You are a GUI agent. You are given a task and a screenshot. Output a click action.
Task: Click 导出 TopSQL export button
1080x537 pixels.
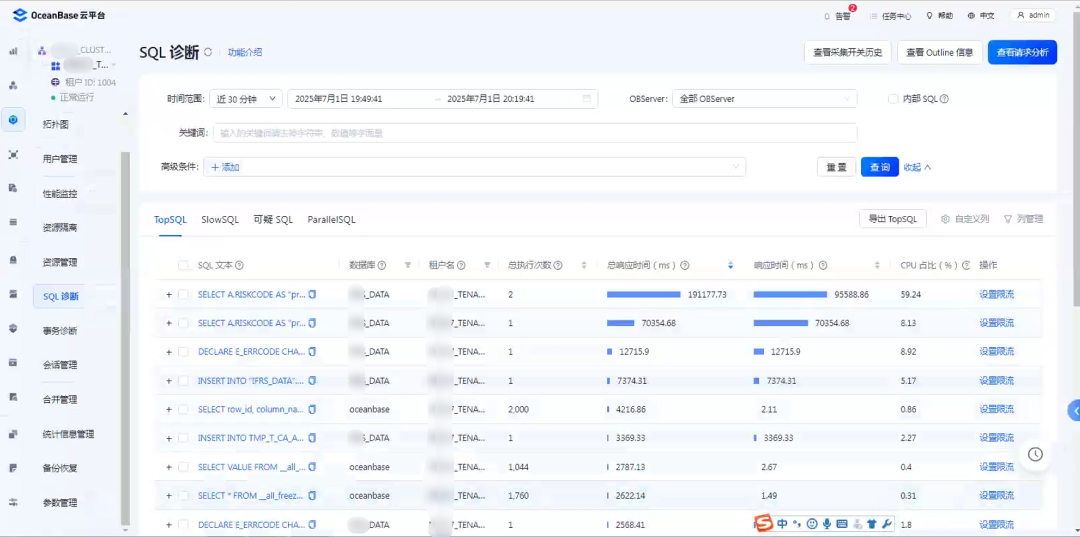893,219
